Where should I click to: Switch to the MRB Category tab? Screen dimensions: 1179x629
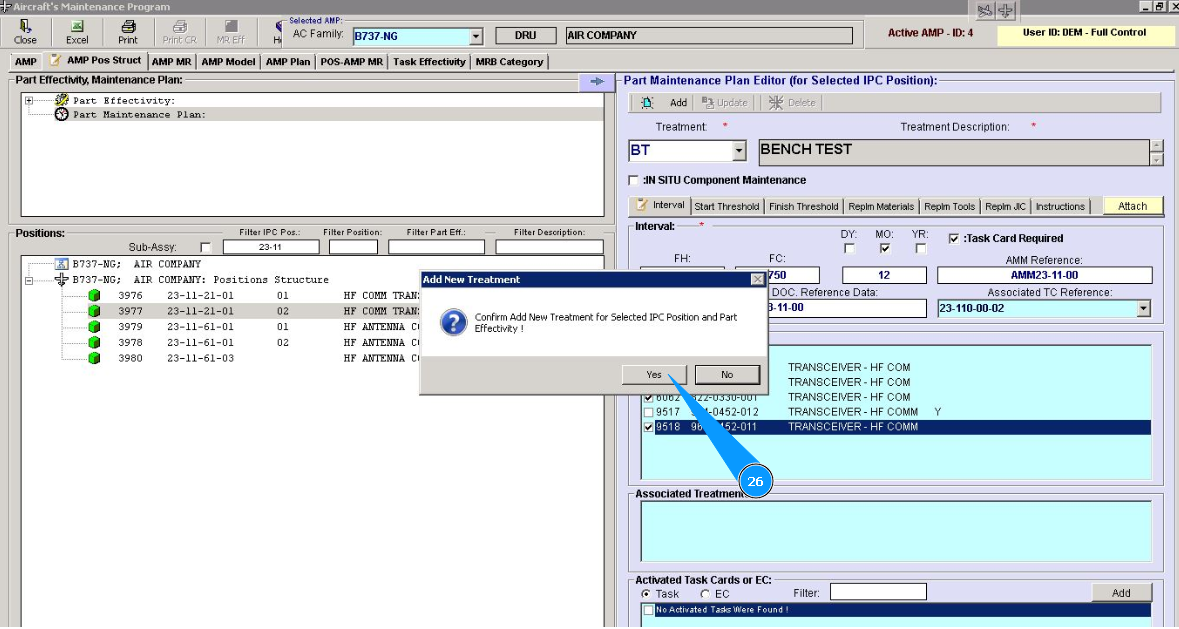tap(509, 62)
